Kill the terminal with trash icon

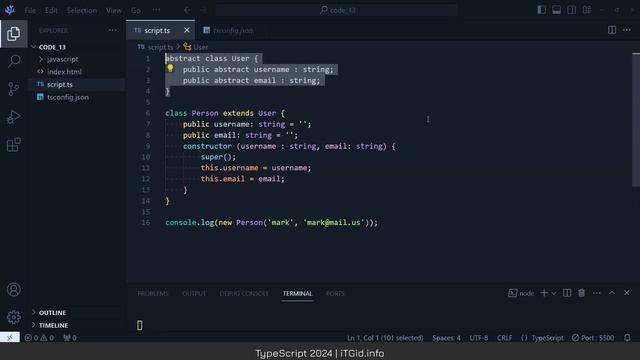(x=582, y=293)
